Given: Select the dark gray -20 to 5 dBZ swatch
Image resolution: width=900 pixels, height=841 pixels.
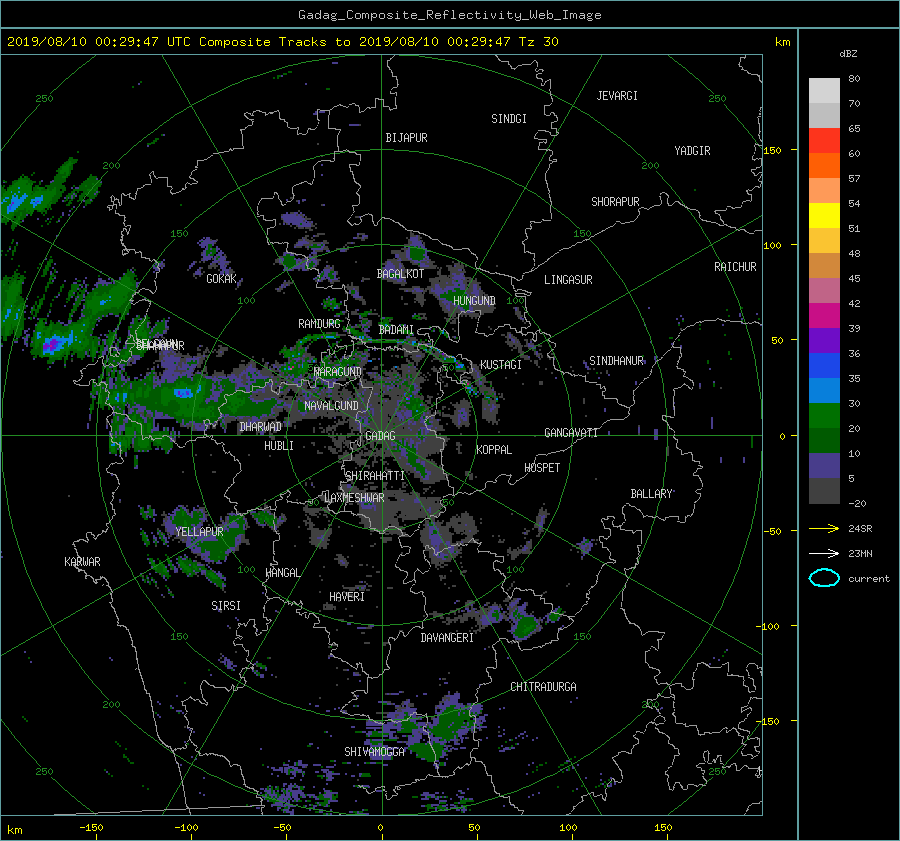Looking at the screenshot, I should tap(824, 490).
